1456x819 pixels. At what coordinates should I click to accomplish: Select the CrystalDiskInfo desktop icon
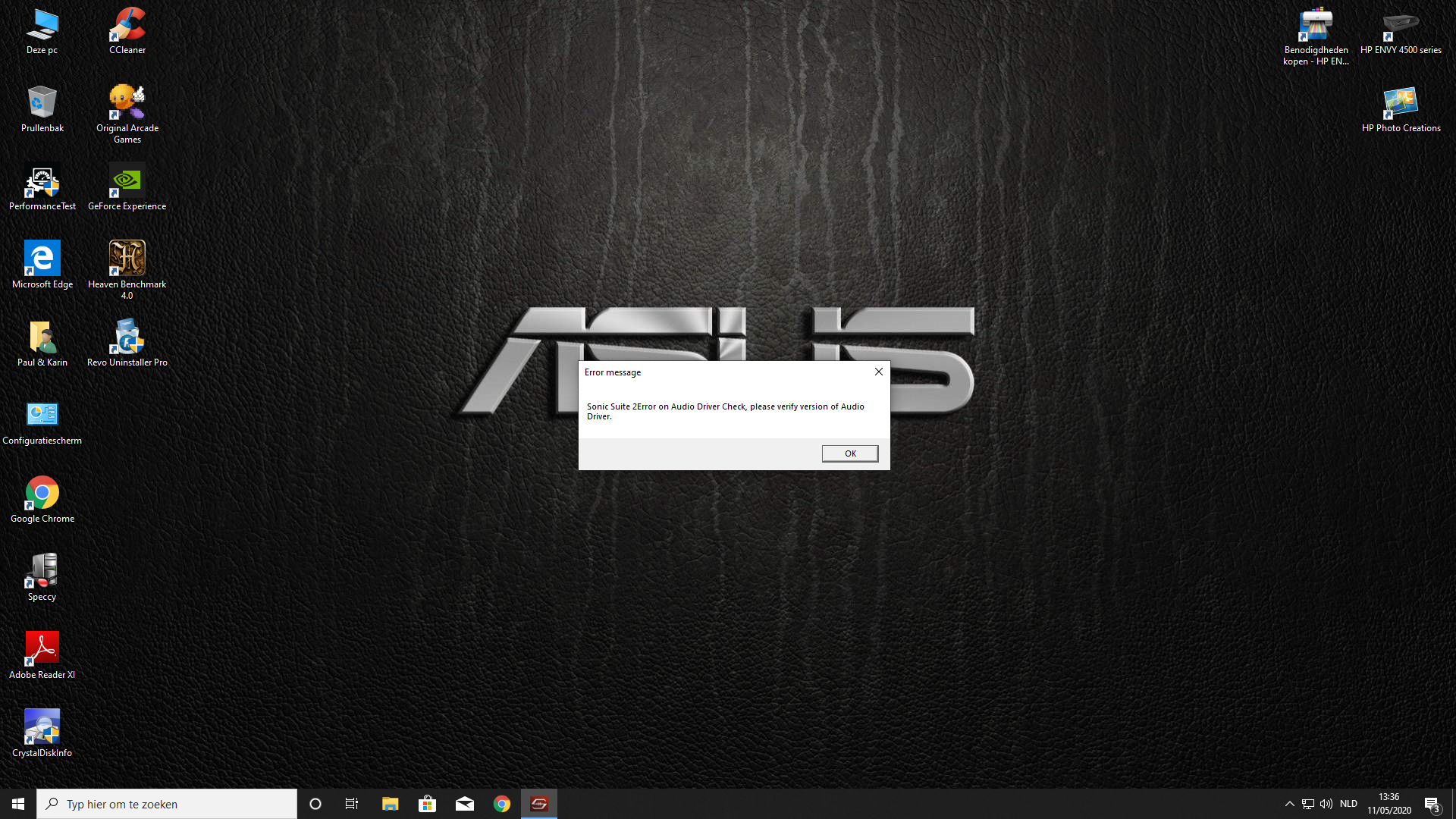pos(42,733)
